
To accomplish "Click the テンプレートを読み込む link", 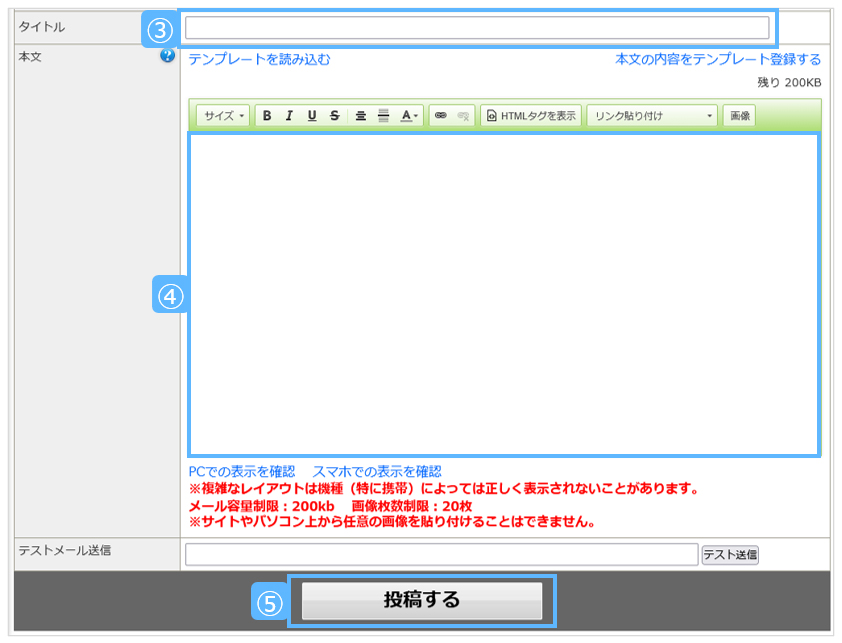I will (259, 59).
